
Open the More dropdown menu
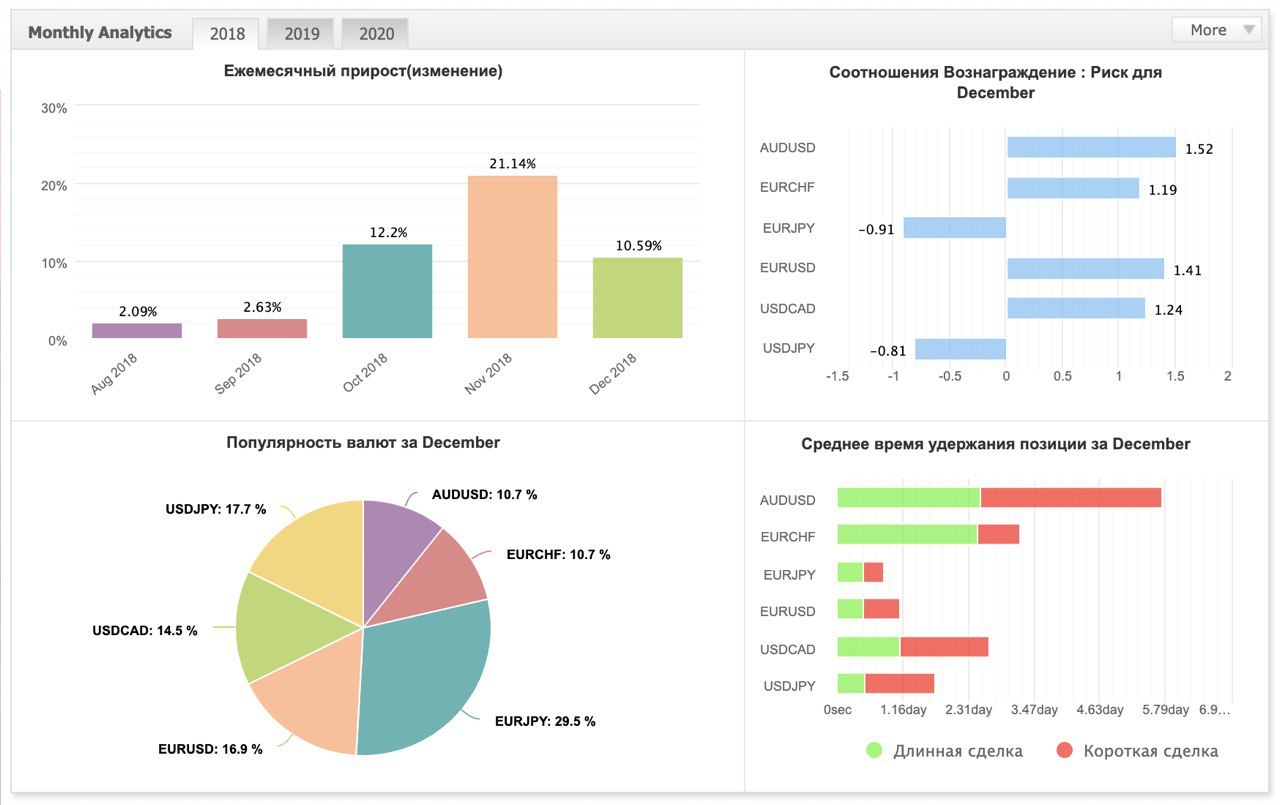tap(1216, 30)
